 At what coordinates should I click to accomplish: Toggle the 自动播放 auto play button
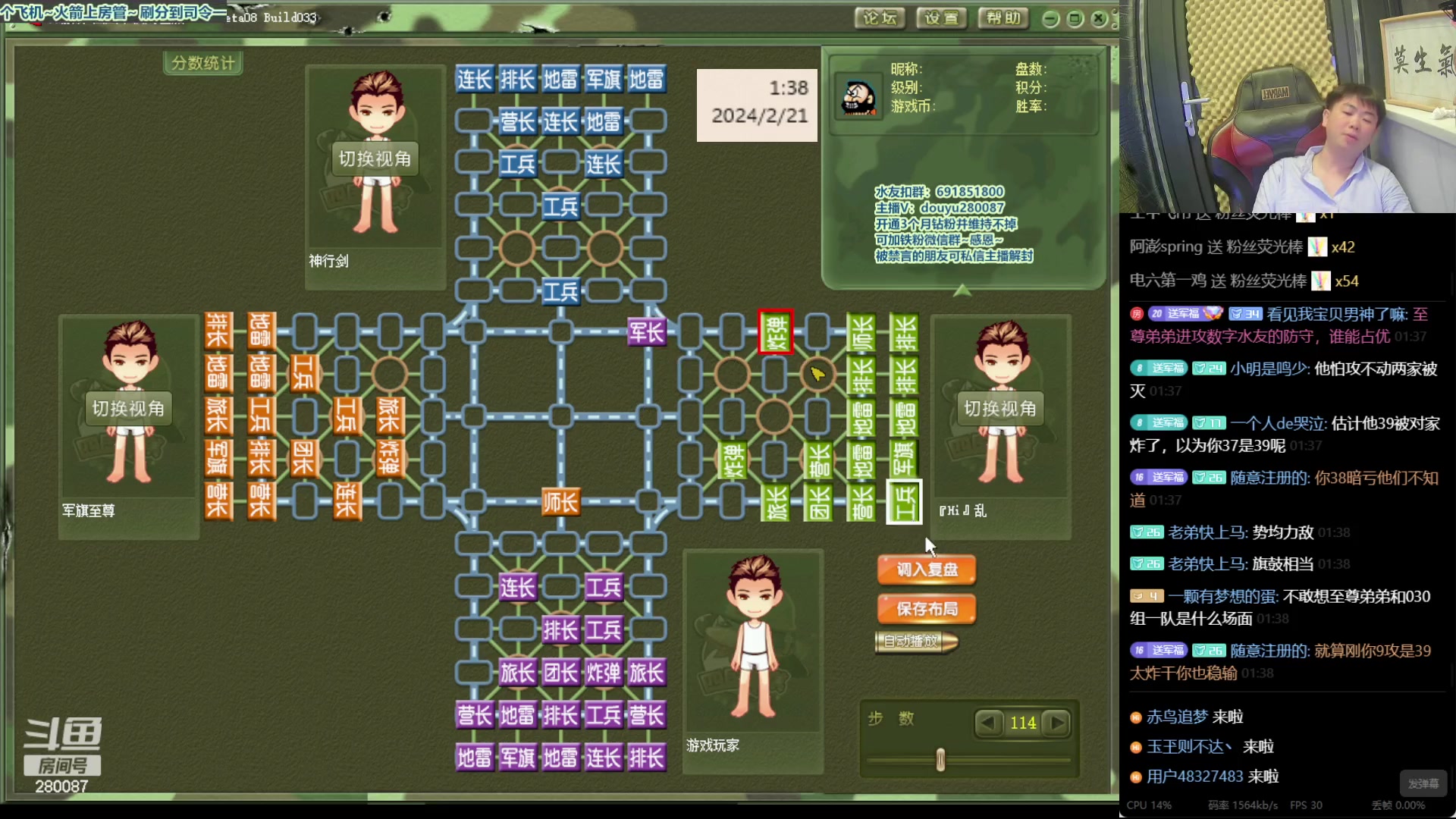click(x=917, y=642)
